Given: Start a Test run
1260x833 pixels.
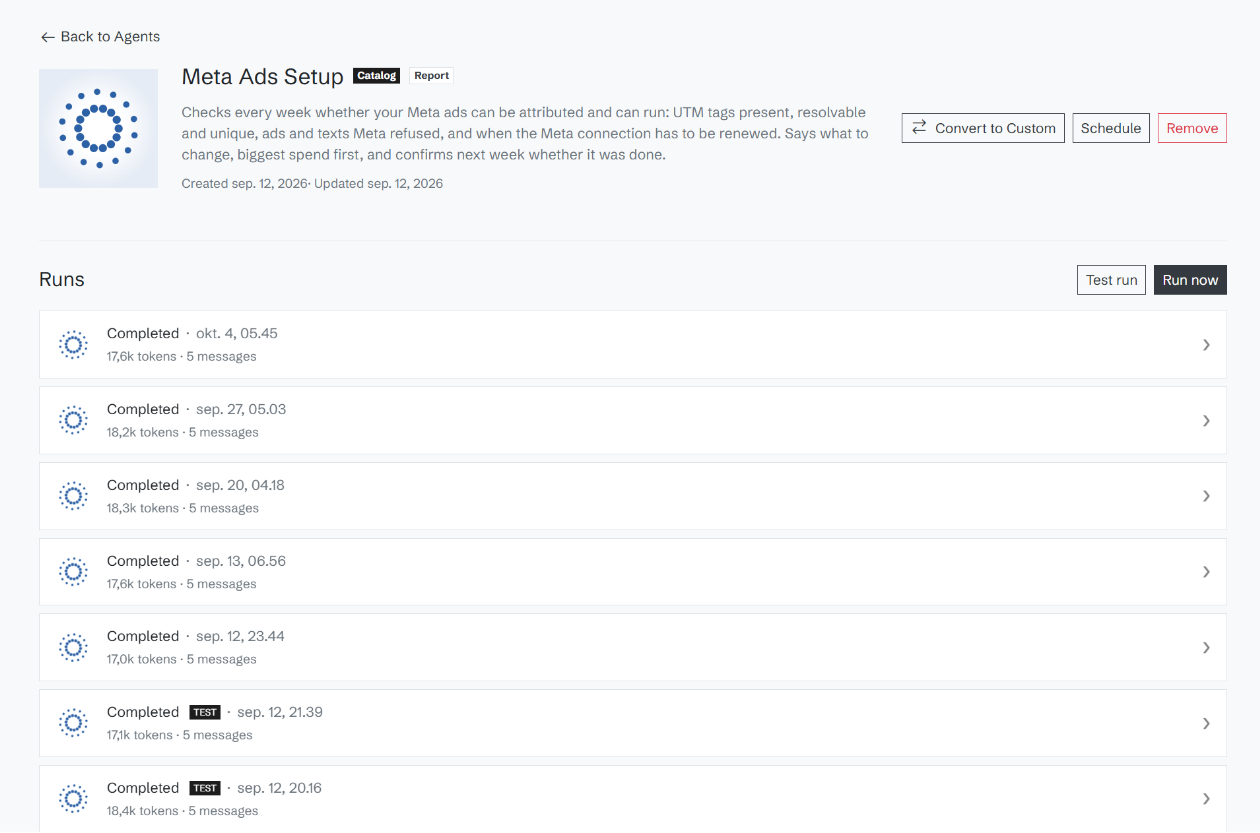Looking at the screenshot, I should [x=1111, y=280].
